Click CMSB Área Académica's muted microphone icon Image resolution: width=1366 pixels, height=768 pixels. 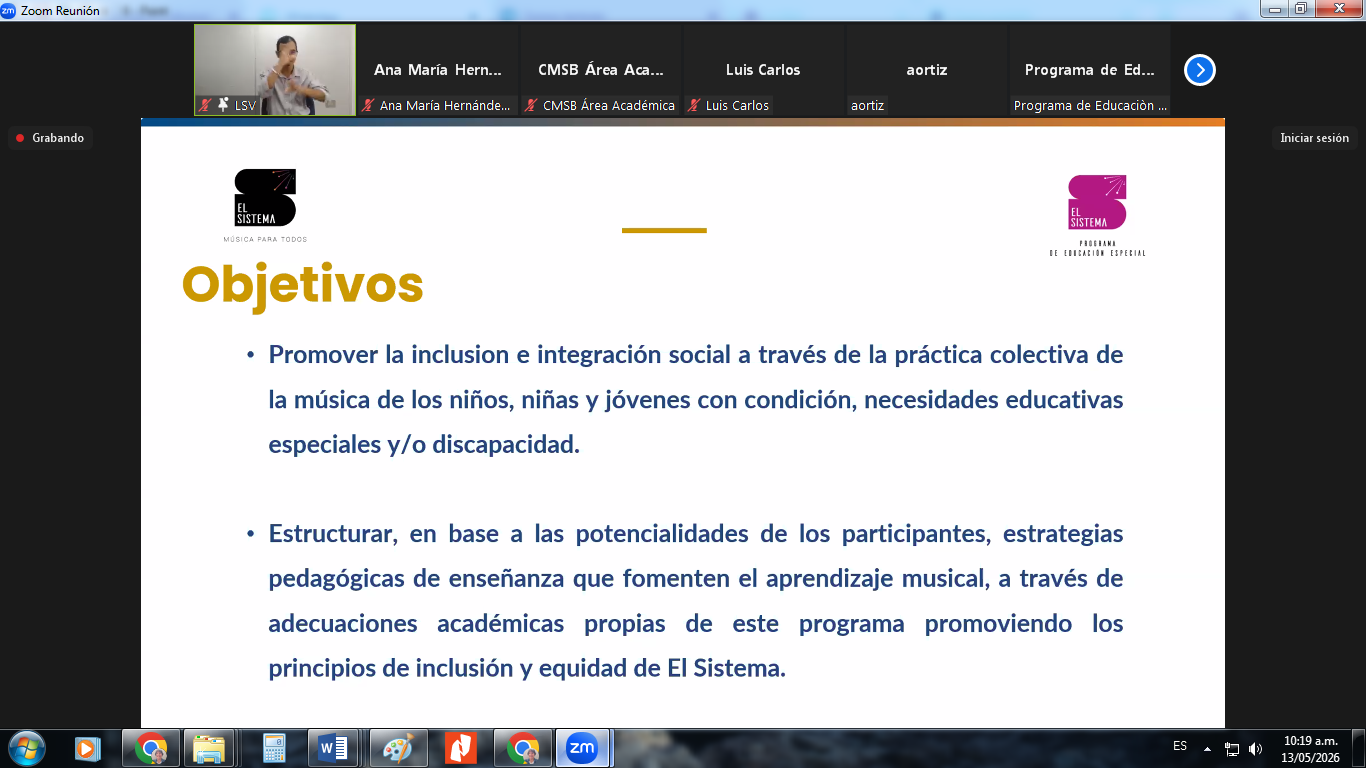pos(531,105)
